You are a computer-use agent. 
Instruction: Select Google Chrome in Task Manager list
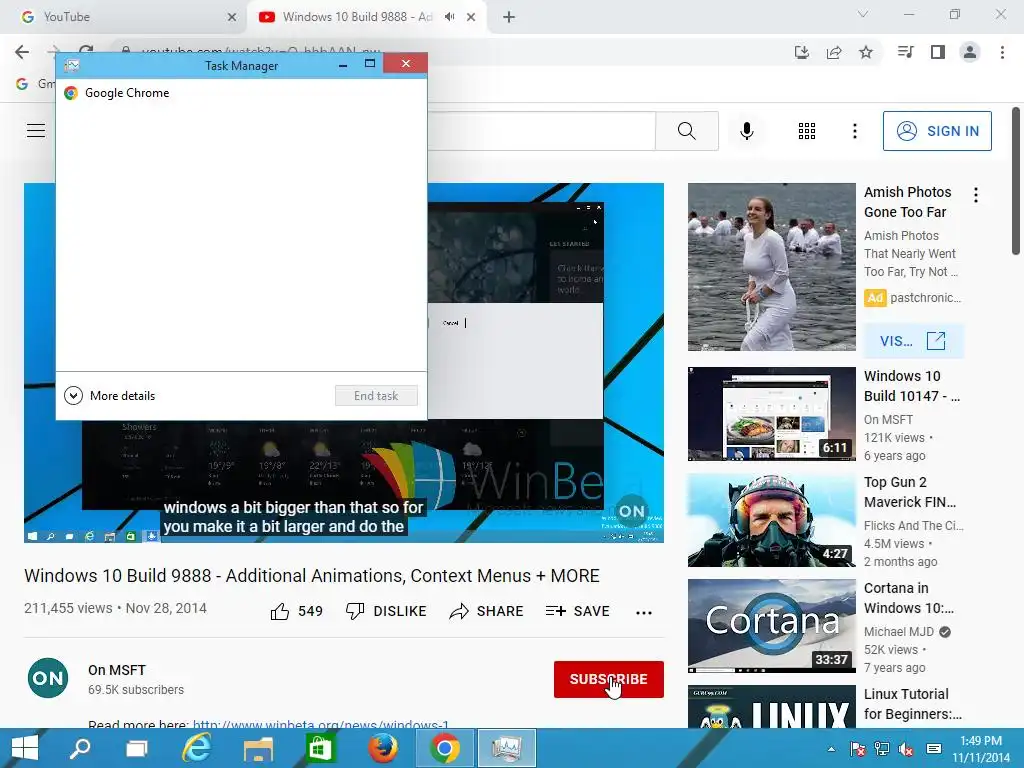pyautogui.click(x=241, y=93)
